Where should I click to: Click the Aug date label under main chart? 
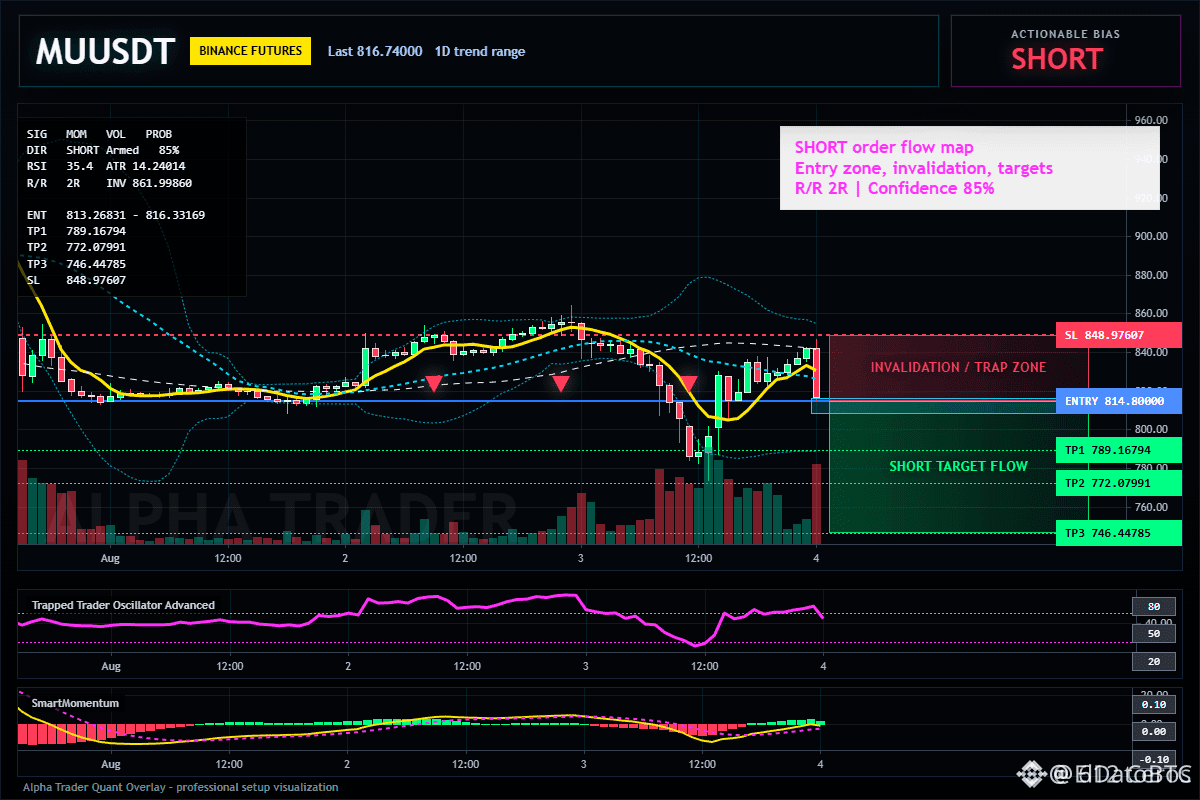[111, 557]
